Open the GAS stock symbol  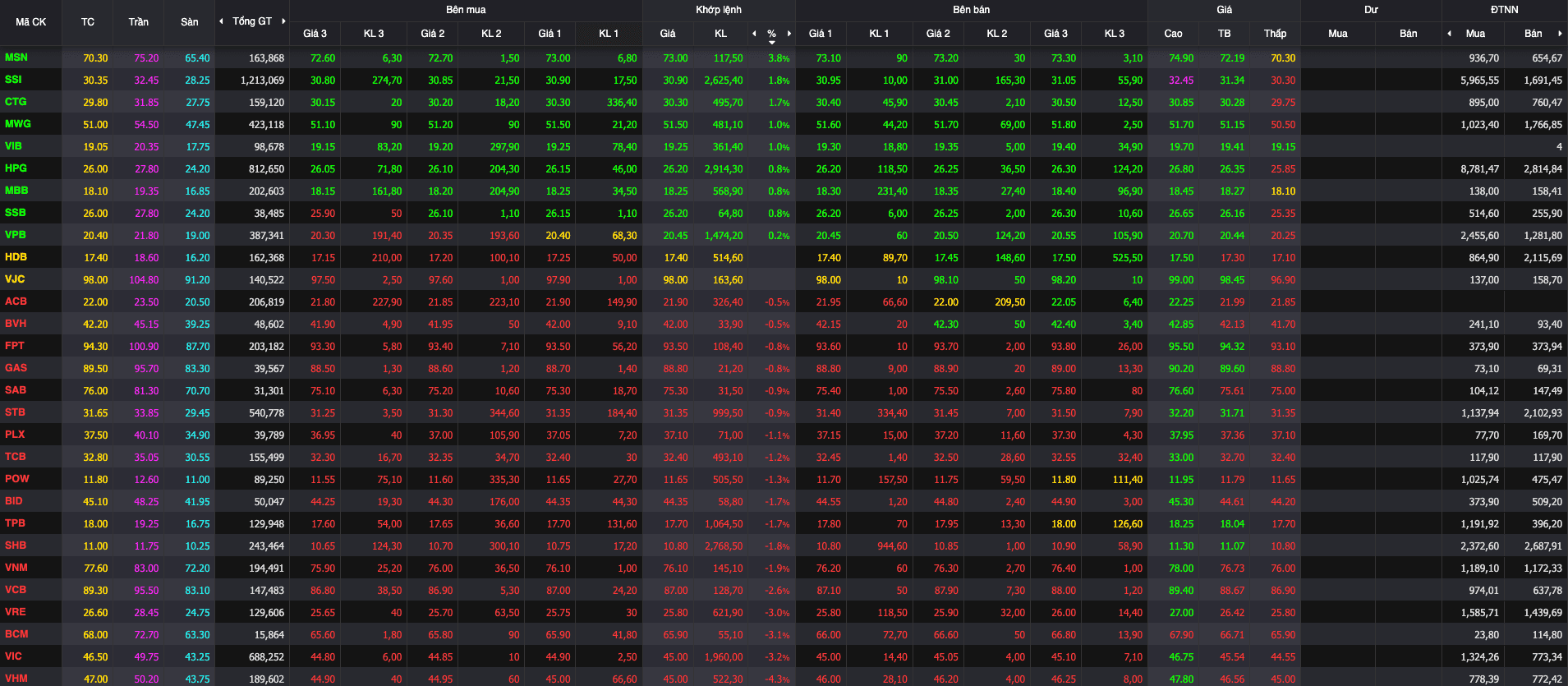pyautogui.click(x=16, y=368)
